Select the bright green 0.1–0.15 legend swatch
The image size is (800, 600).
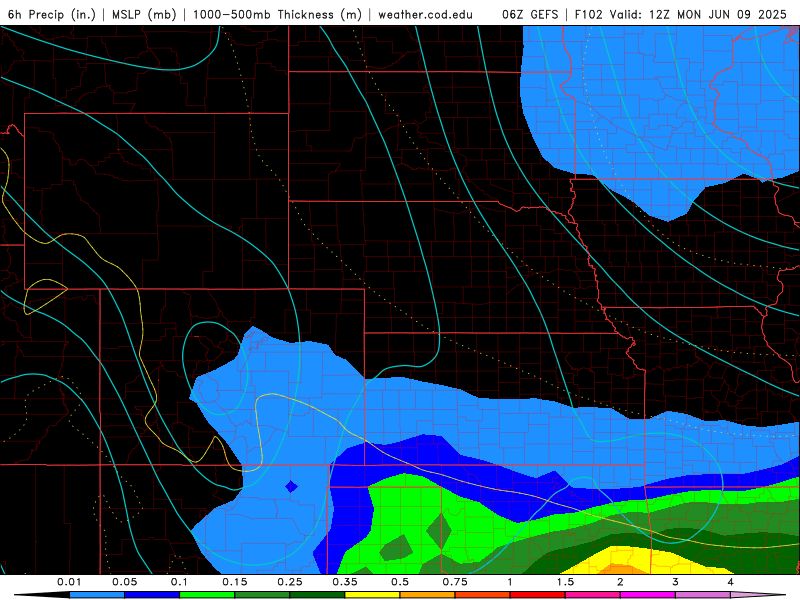207,595
